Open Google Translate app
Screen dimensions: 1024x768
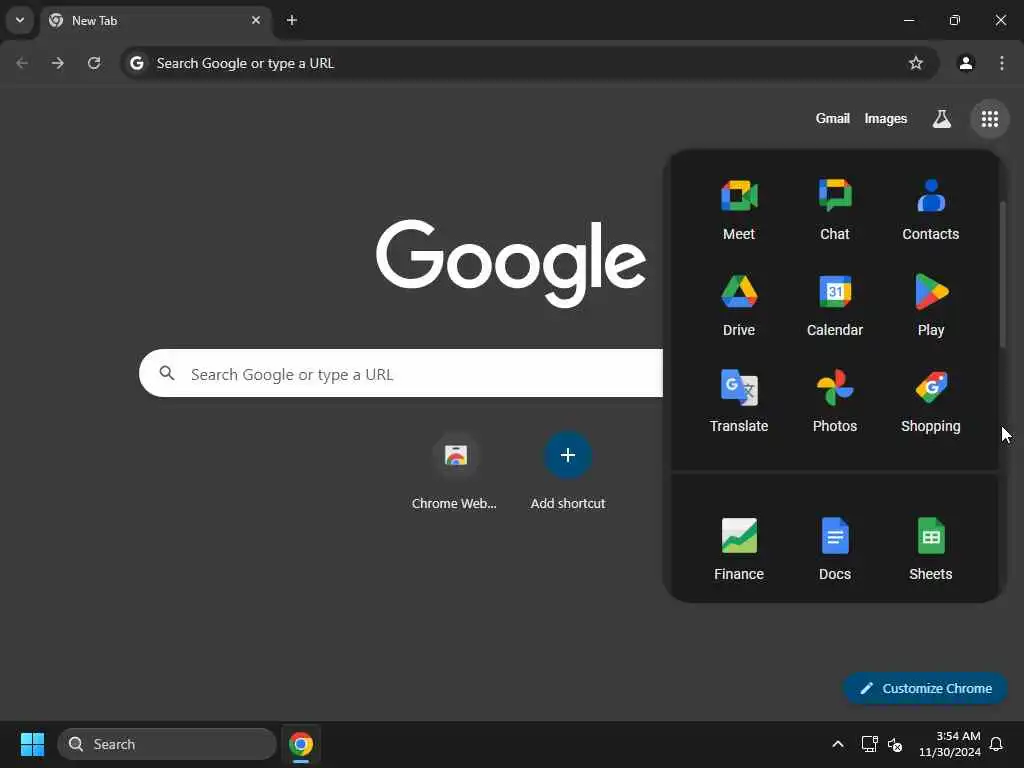pos(739,401)
